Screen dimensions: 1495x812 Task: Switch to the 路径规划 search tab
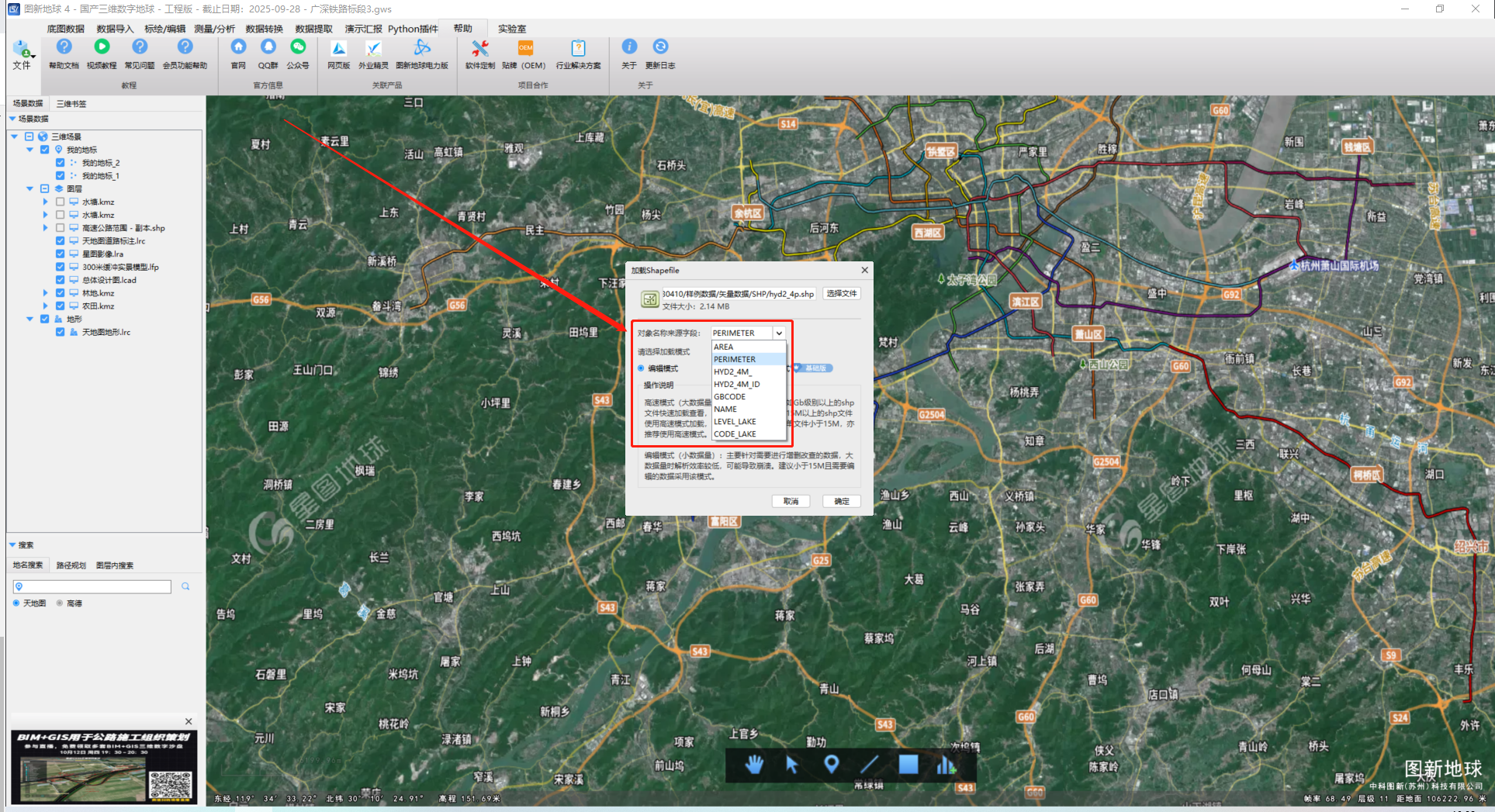[x=71, y=565]
